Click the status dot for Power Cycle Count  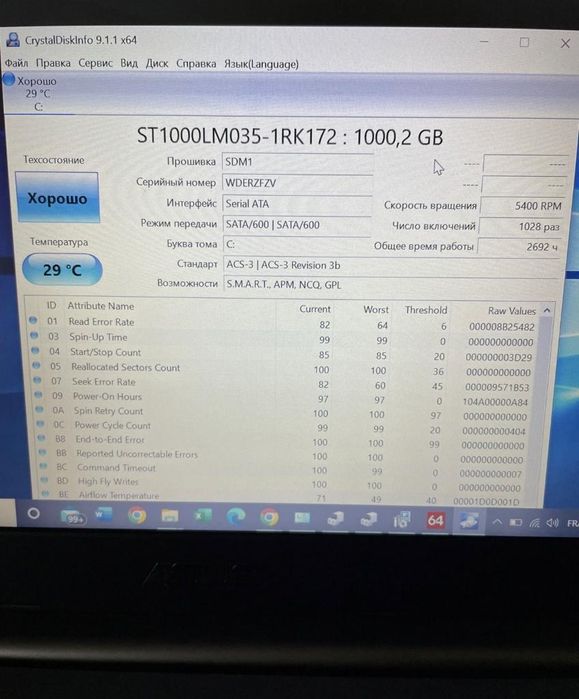(x=41, y=423)
